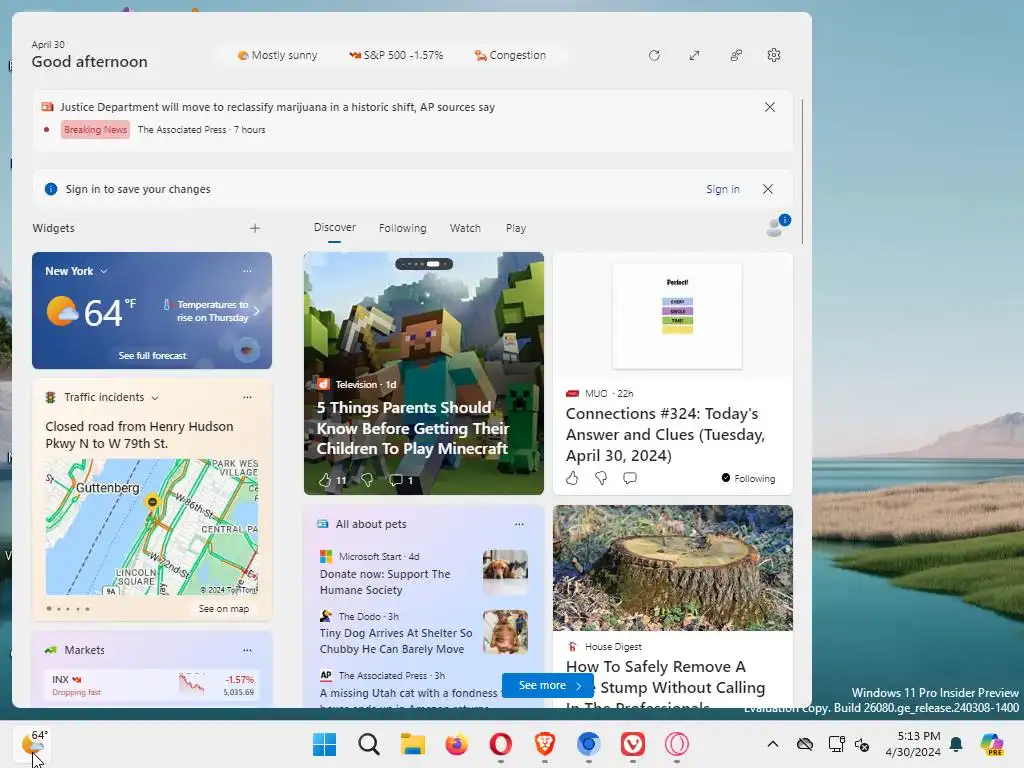Viewport: 1024px width, 768px height.
Task: Open the Congestion traffic chip
Action: 510,56
